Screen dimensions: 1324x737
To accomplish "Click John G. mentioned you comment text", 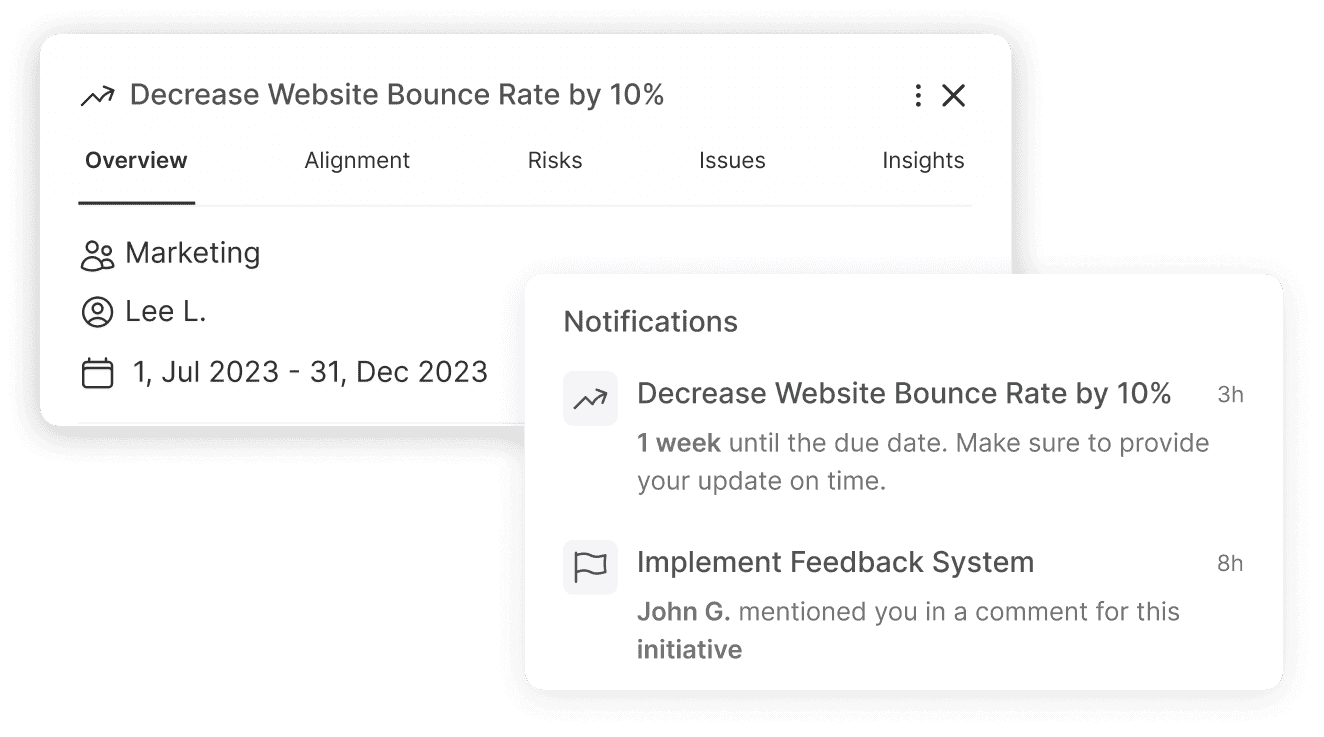I will (x=908, y=631).
